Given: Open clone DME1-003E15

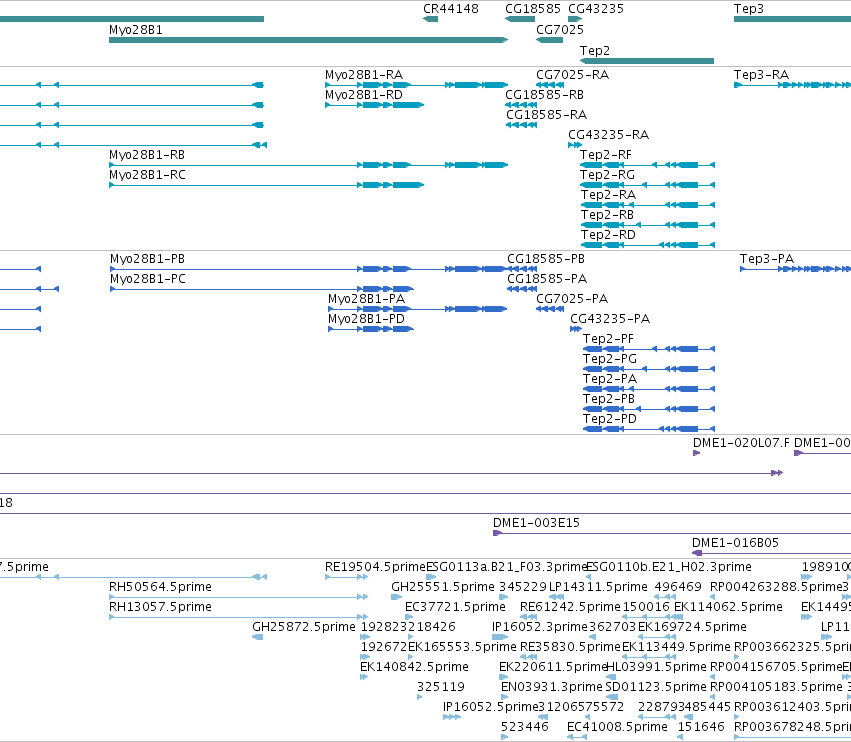Looking at the screenshot, I should 672,533.
